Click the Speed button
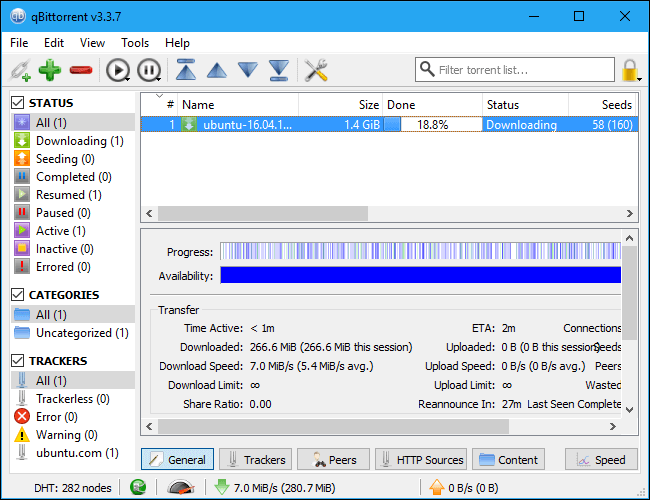Screen dimensions: 650x500 point(601,460)
